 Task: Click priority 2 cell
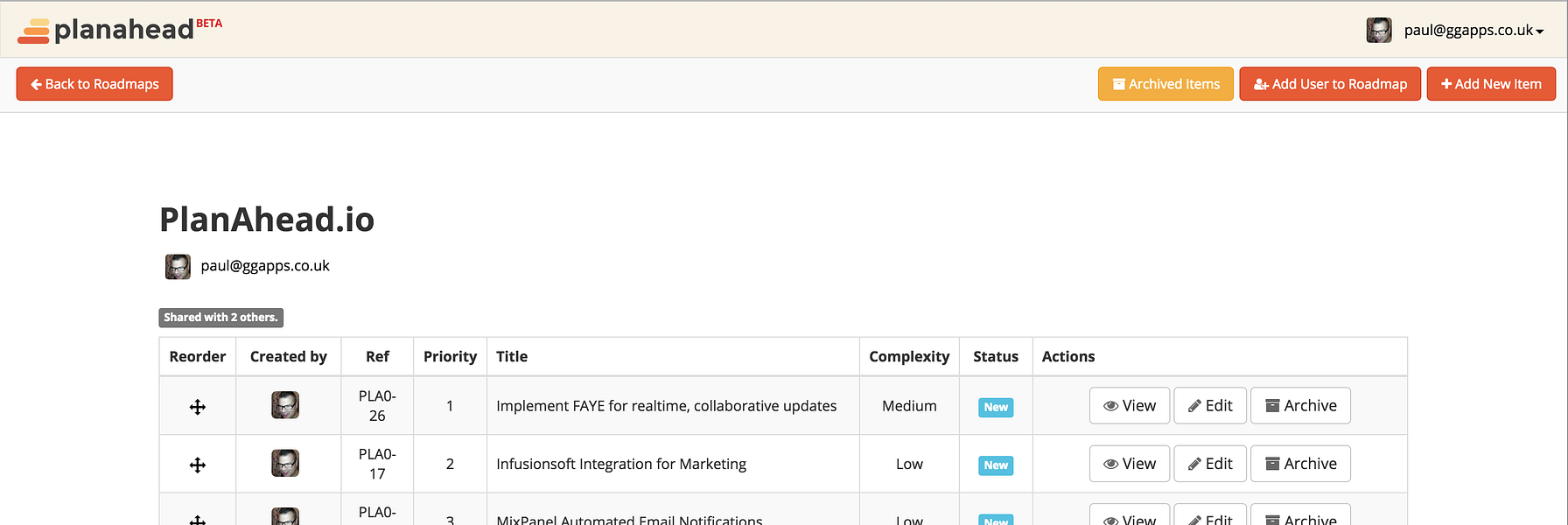point(450,464)
